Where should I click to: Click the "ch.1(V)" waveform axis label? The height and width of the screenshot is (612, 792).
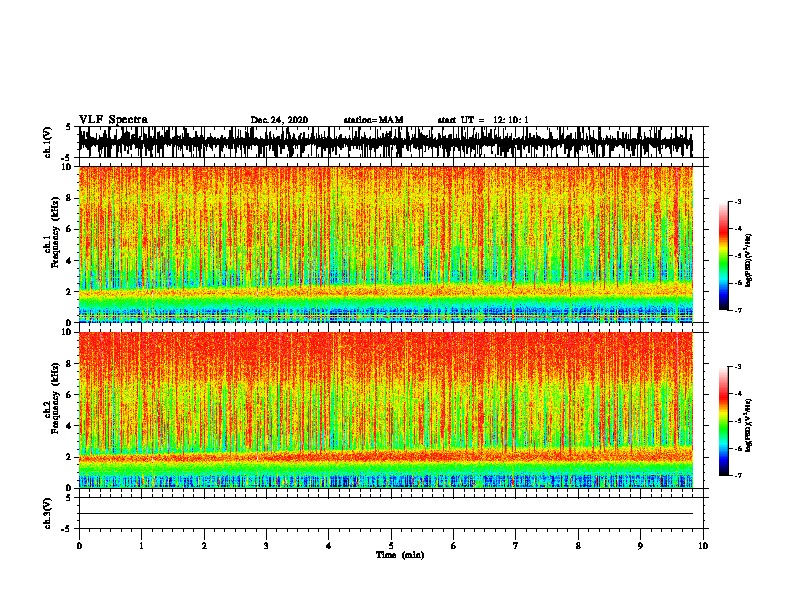(48, 142)
